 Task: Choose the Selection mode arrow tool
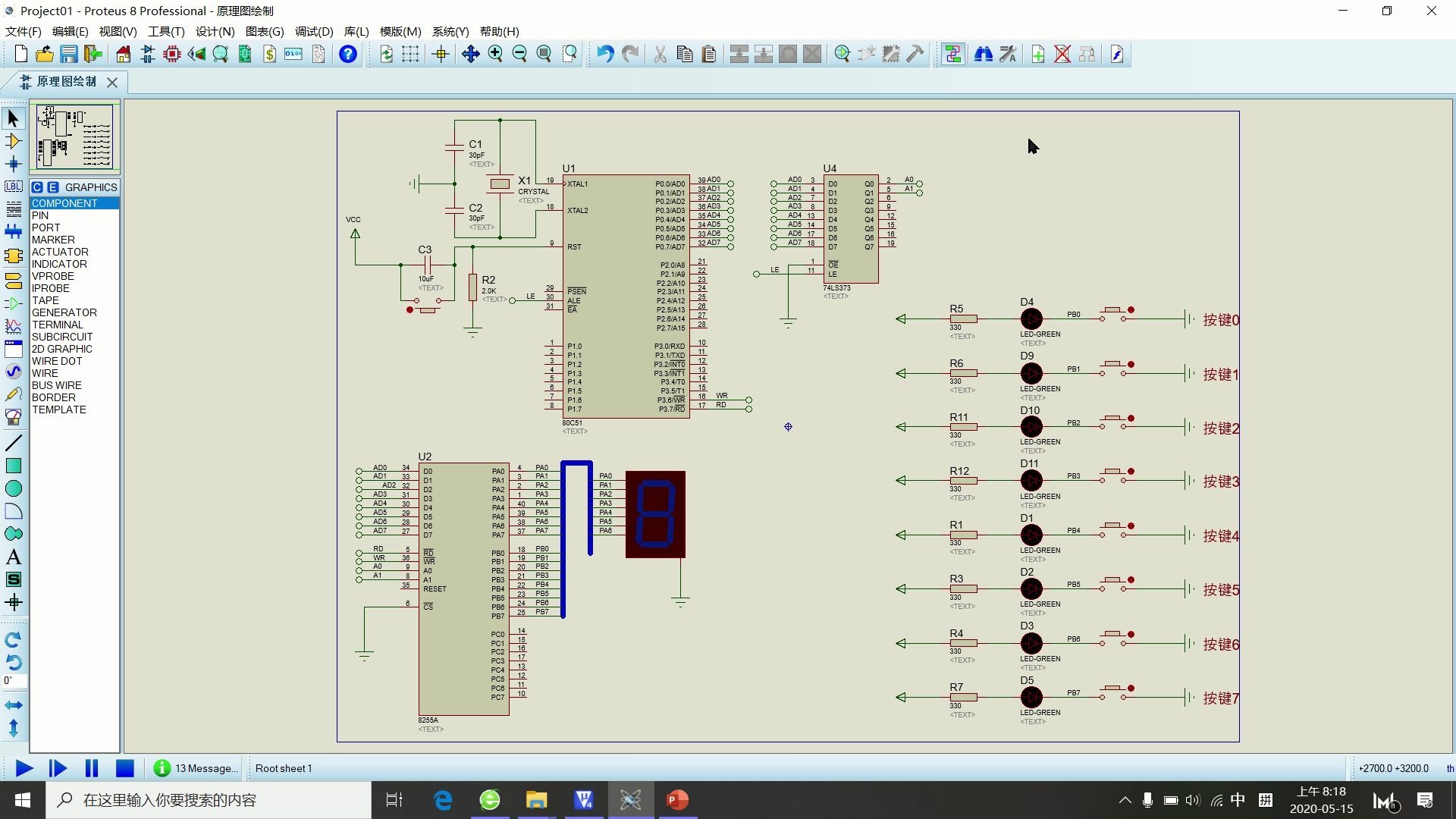(x=13, y=118)
